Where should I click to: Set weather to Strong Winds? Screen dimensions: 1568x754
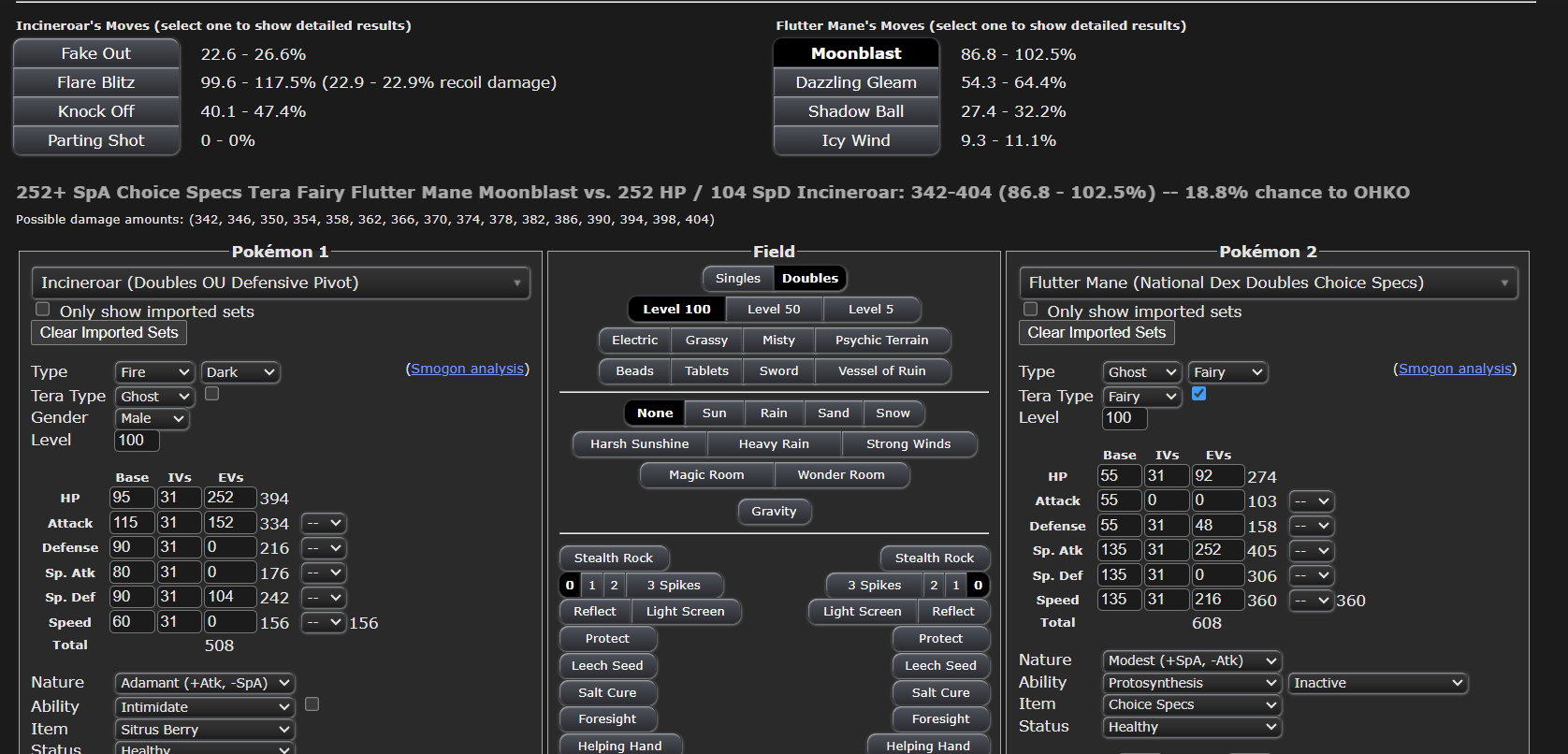908,443
